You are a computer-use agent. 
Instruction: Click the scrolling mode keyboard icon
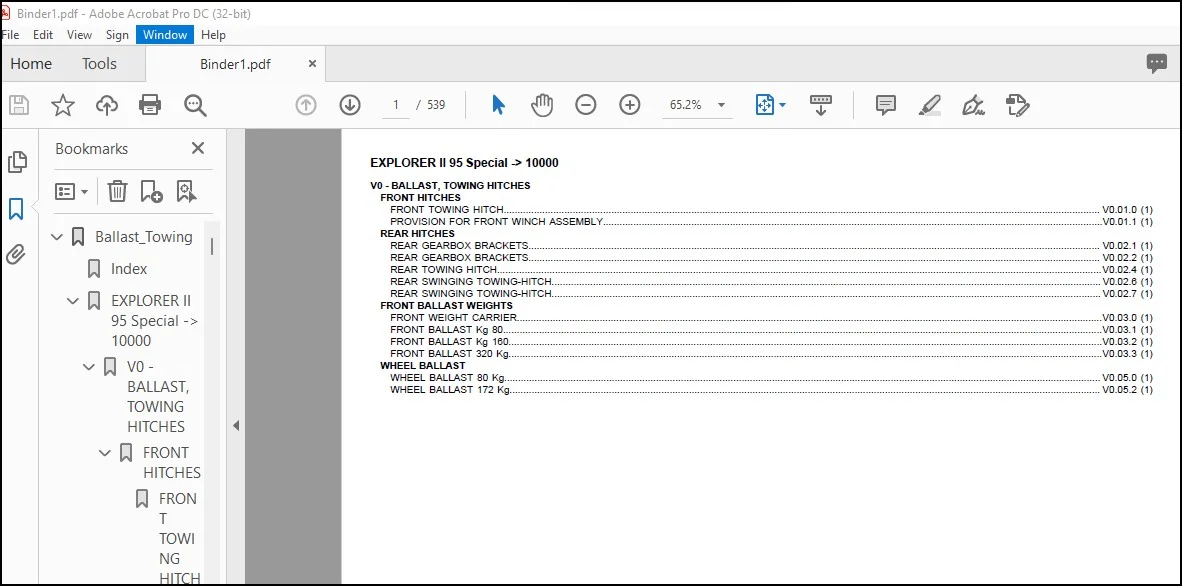tap(821, 105)
